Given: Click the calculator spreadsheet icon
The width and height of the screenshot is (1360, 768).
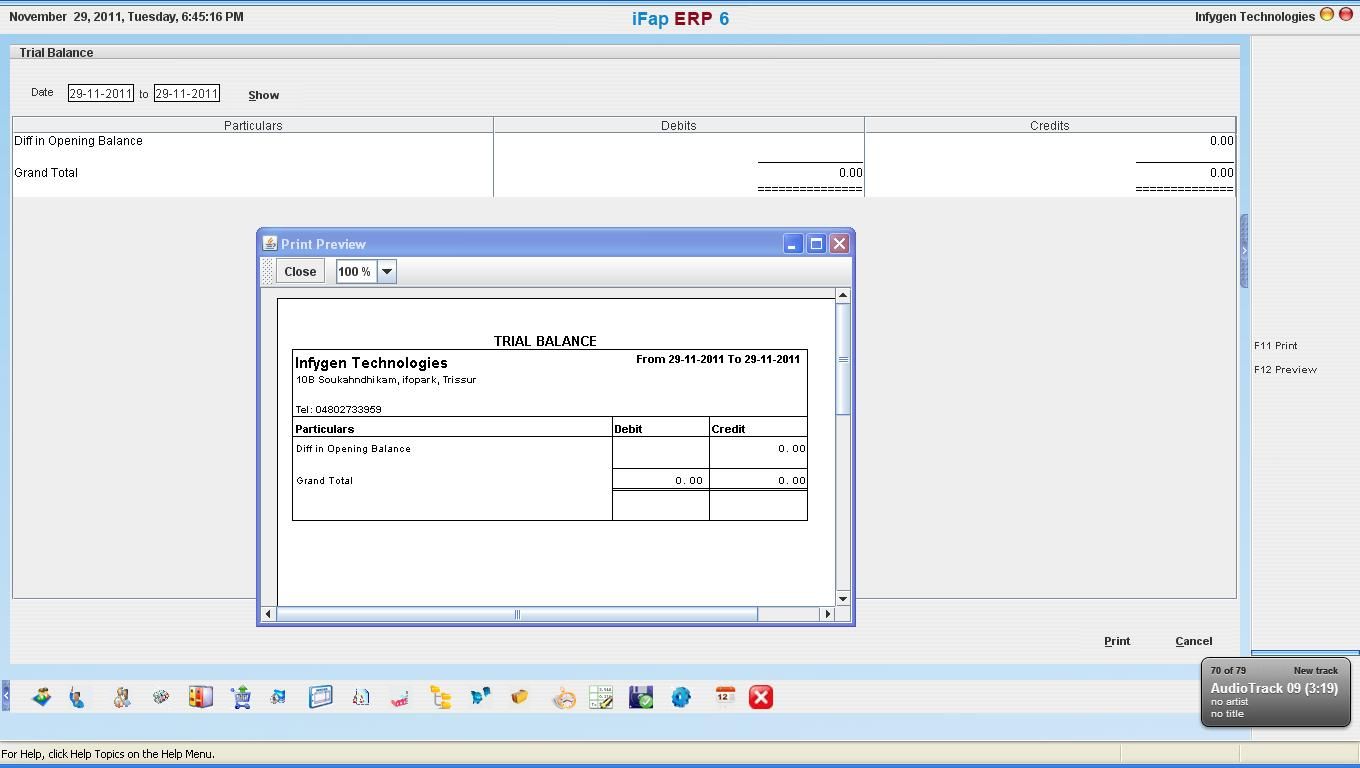Looking at the screenshot, I should coord(601,697).
